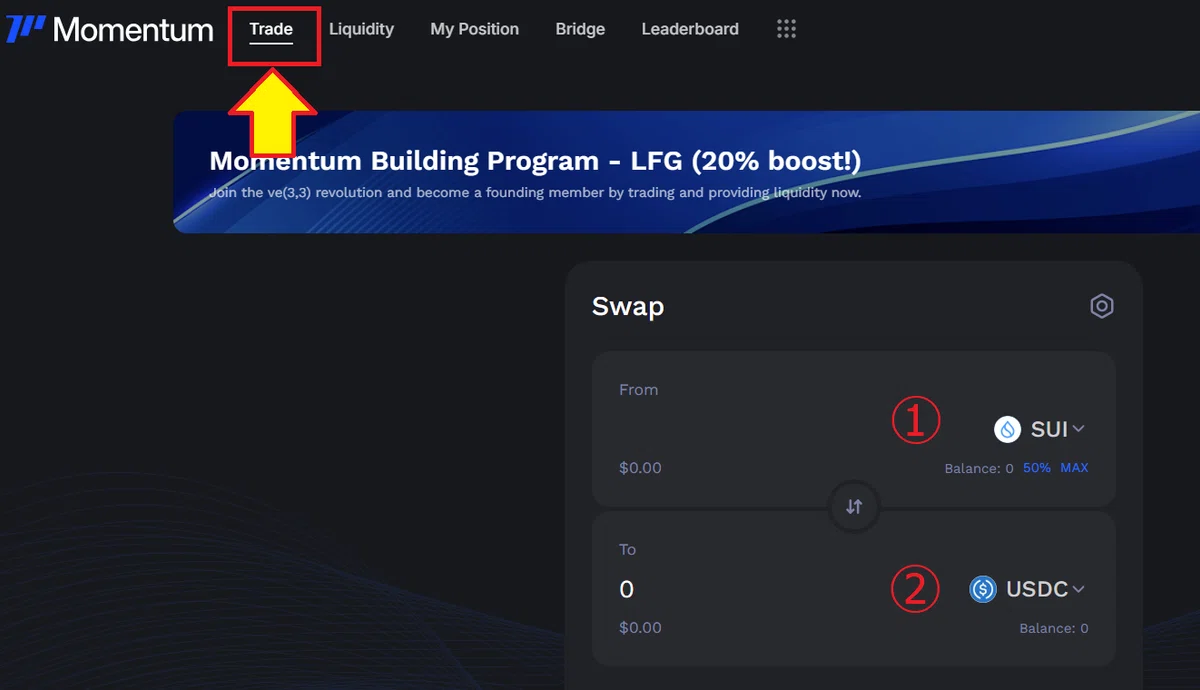Click the $0.00 value under To
This screenshot has width=1200, height=690.
(x=640, y=628)
